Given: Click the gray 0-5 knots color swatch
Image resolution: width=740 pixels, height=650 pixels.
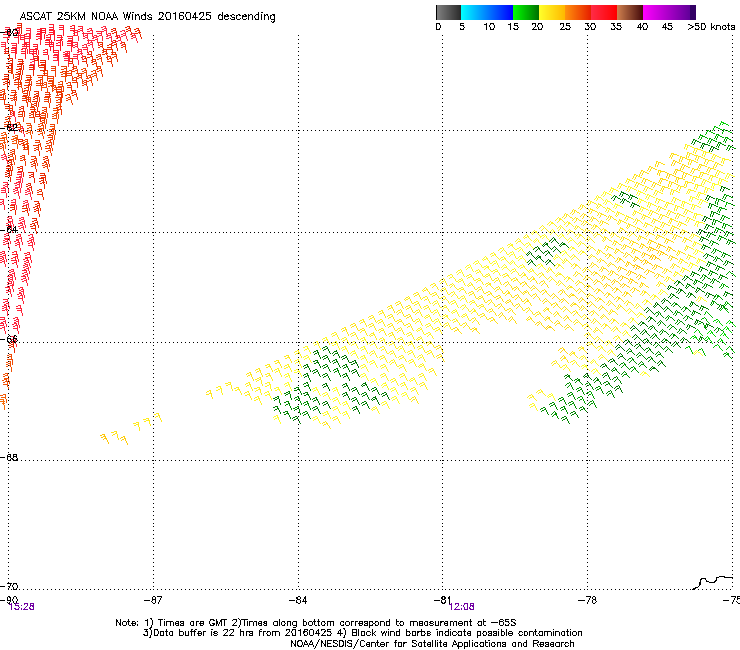Looking at the screenshot, I should point(448,12).
